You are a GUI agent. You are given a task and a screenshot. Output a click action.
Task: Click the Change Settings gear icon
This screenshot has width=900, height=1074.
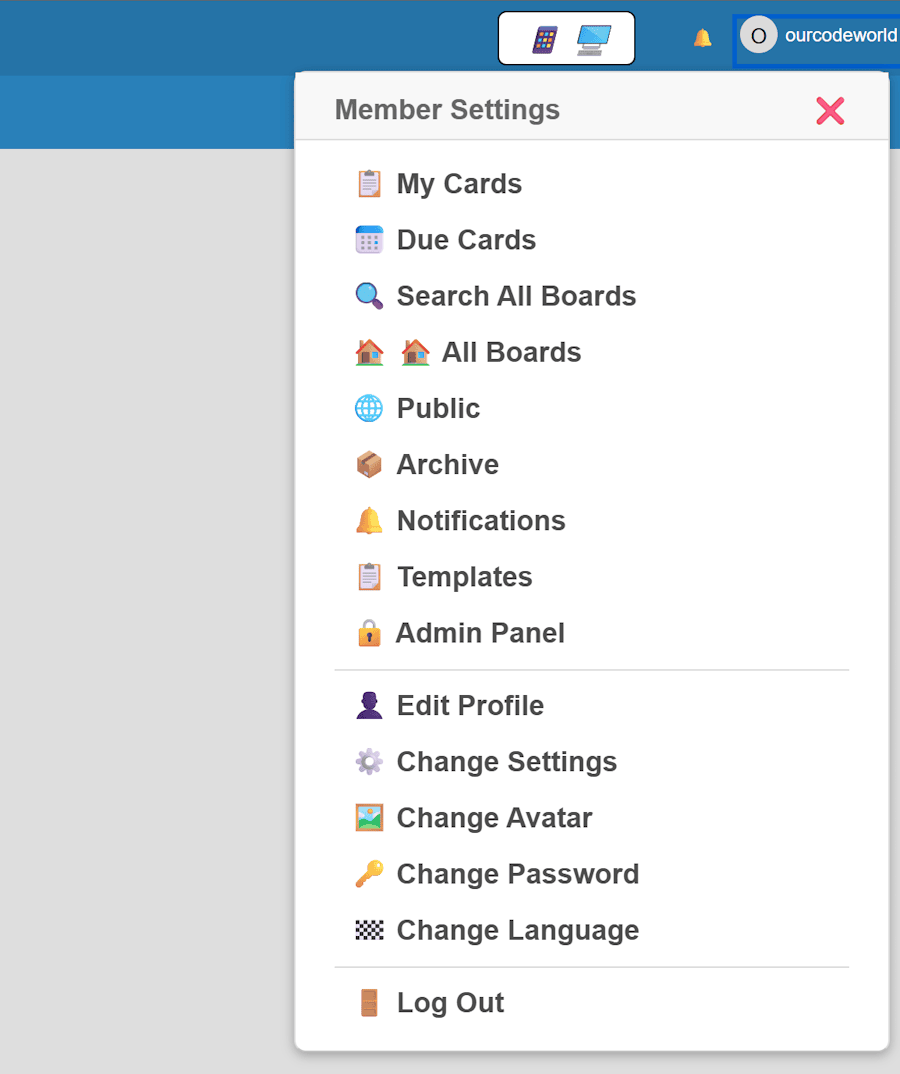click(369, 761)
